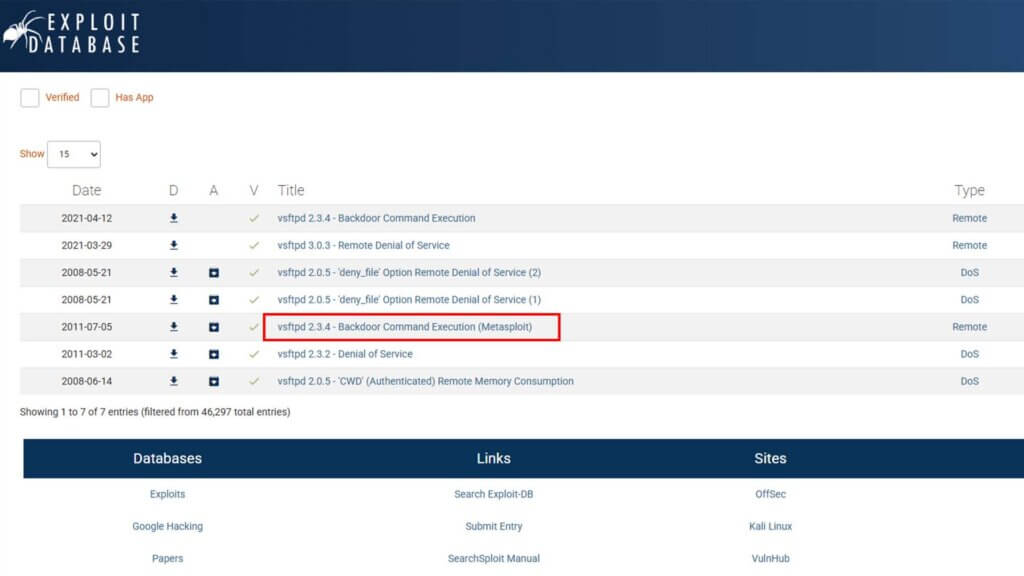The image size is (1024, 576).
Task: Go to the Exploits database link
Action: point(167,494)
